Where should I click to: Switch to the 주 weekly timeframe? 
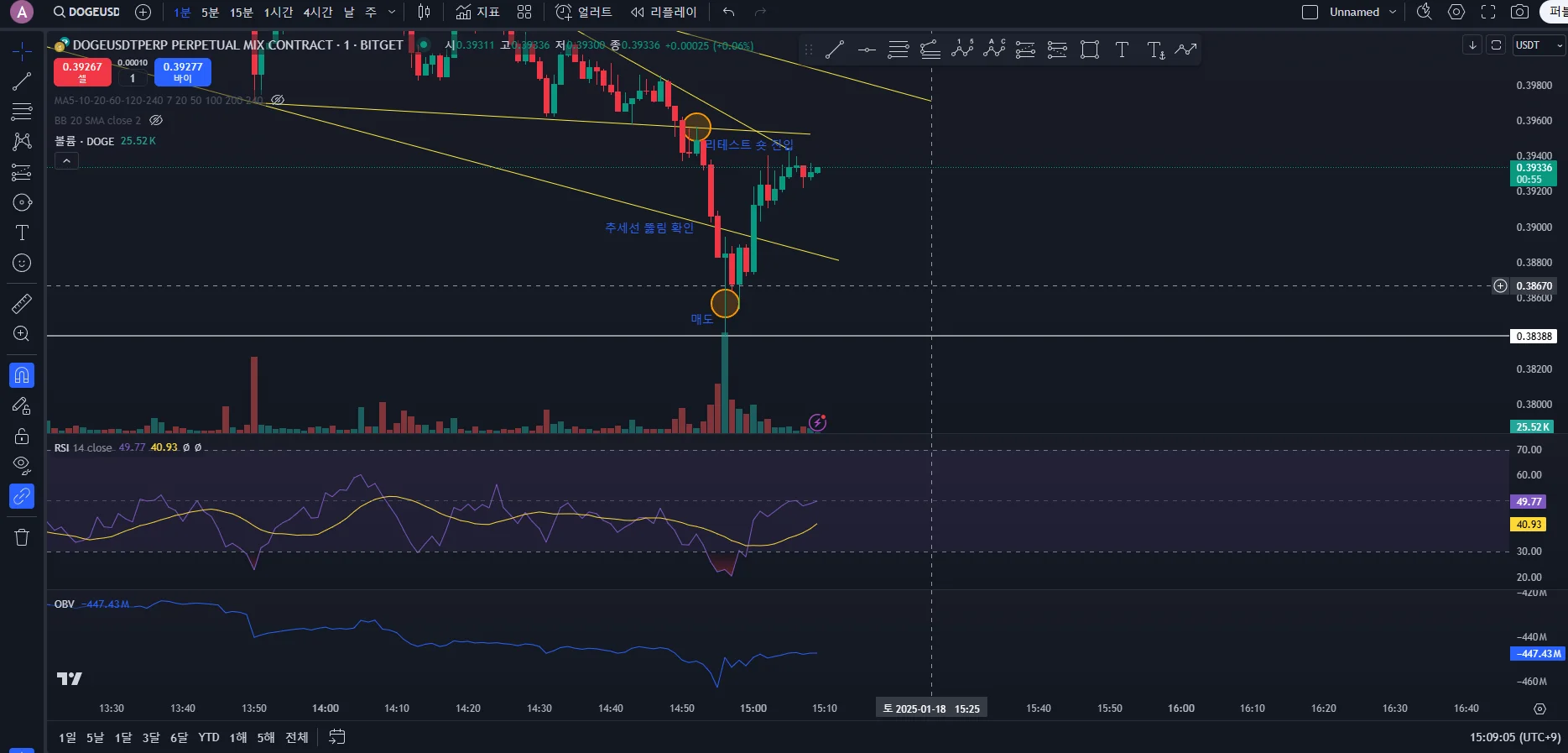371,12
